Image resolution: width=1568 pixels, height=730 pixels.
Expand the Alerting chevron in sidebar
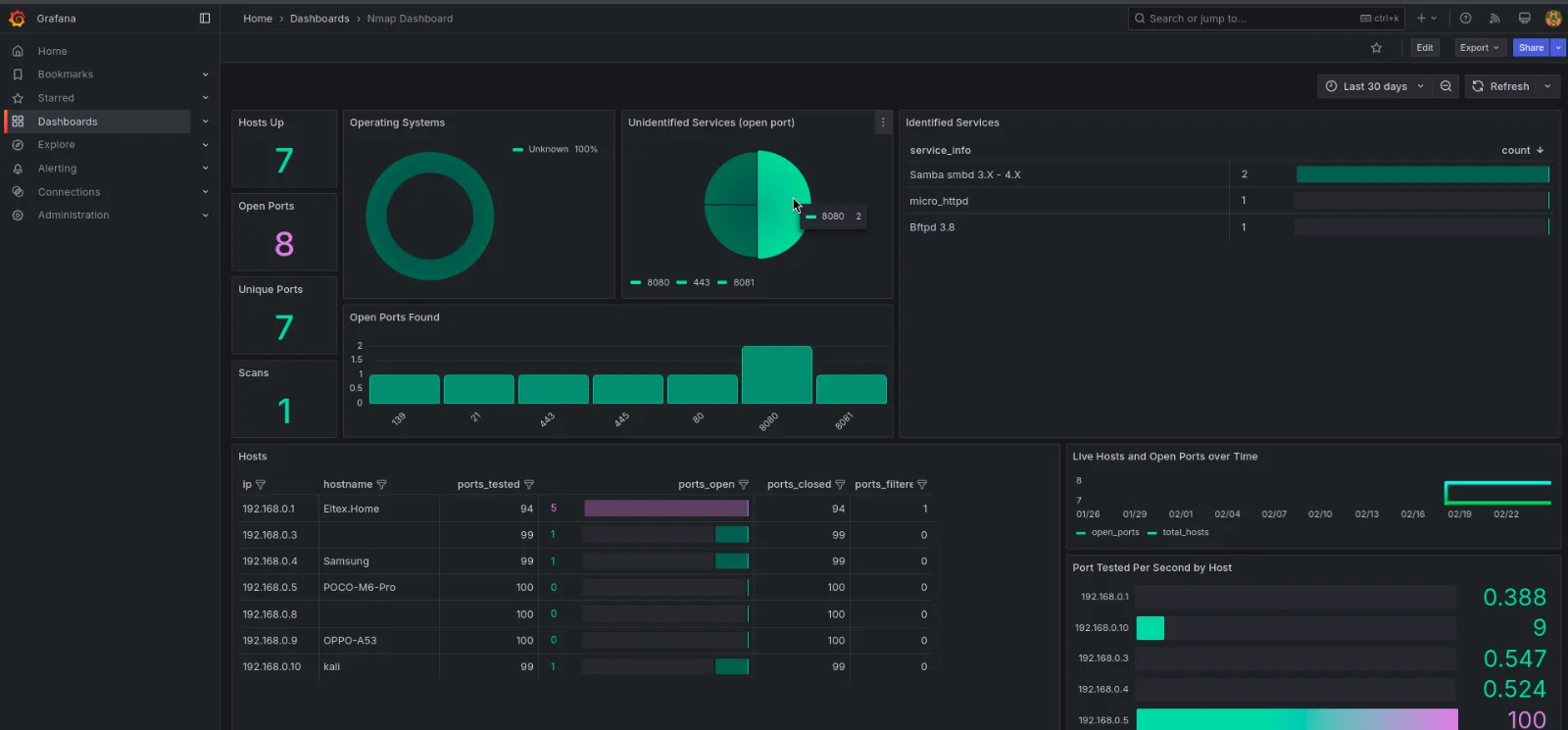[x=205, y=169]
